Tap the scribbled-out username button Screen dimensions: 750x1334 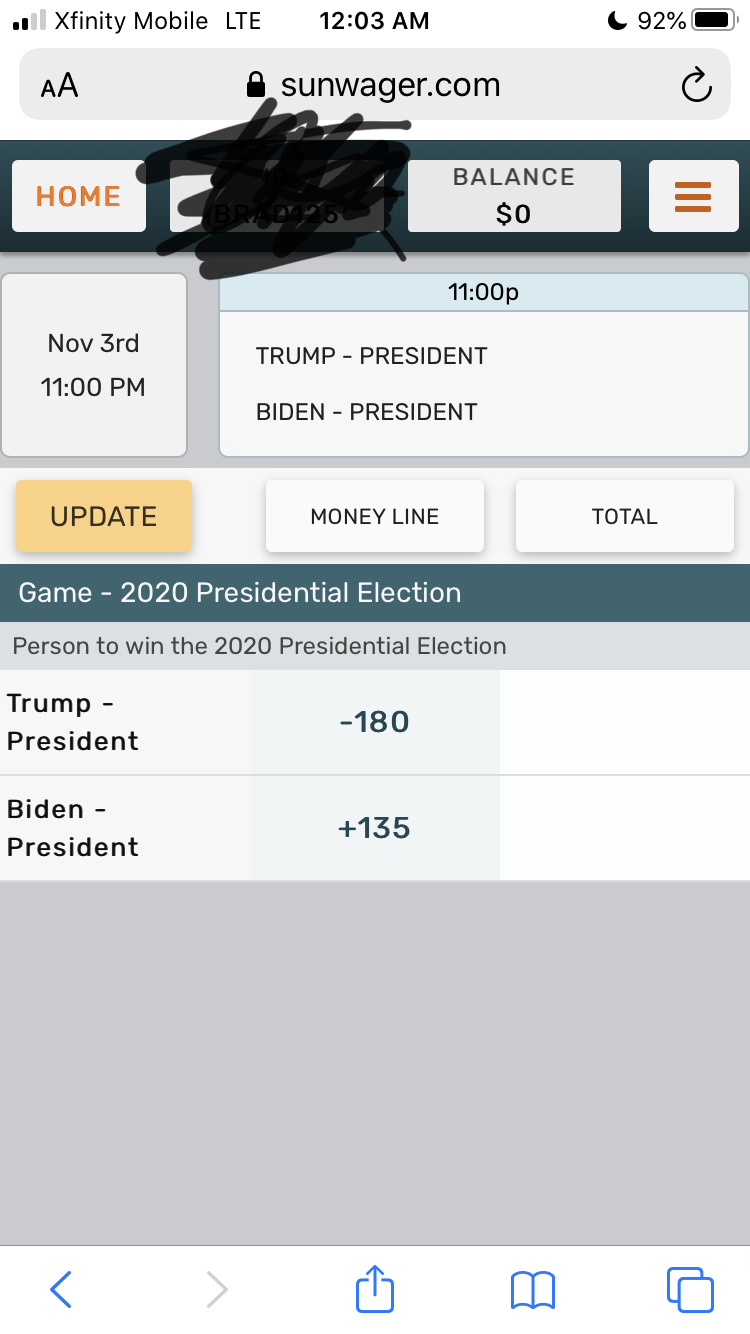click(x=277, y=198)
